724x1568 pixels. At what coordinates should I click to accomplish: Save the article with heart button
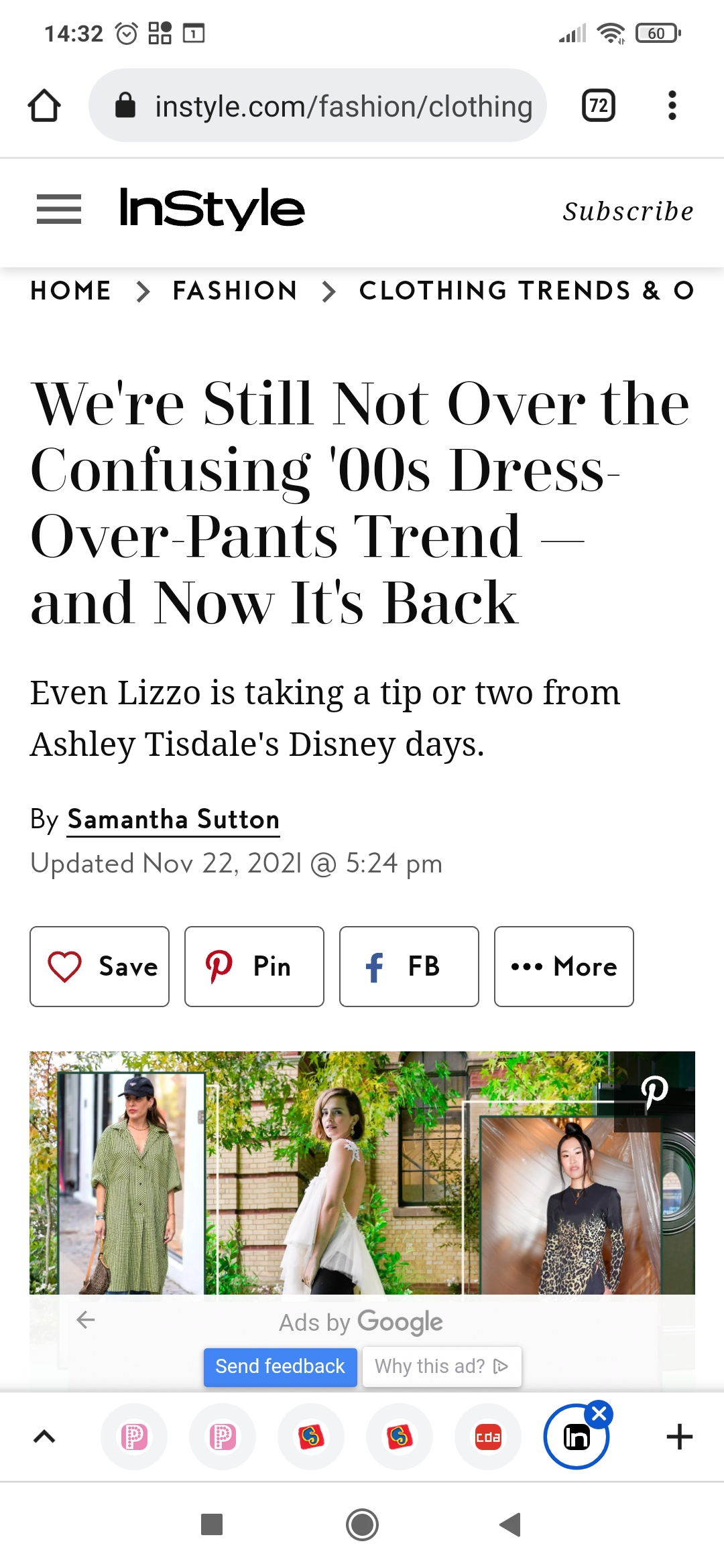coord(99,966)
